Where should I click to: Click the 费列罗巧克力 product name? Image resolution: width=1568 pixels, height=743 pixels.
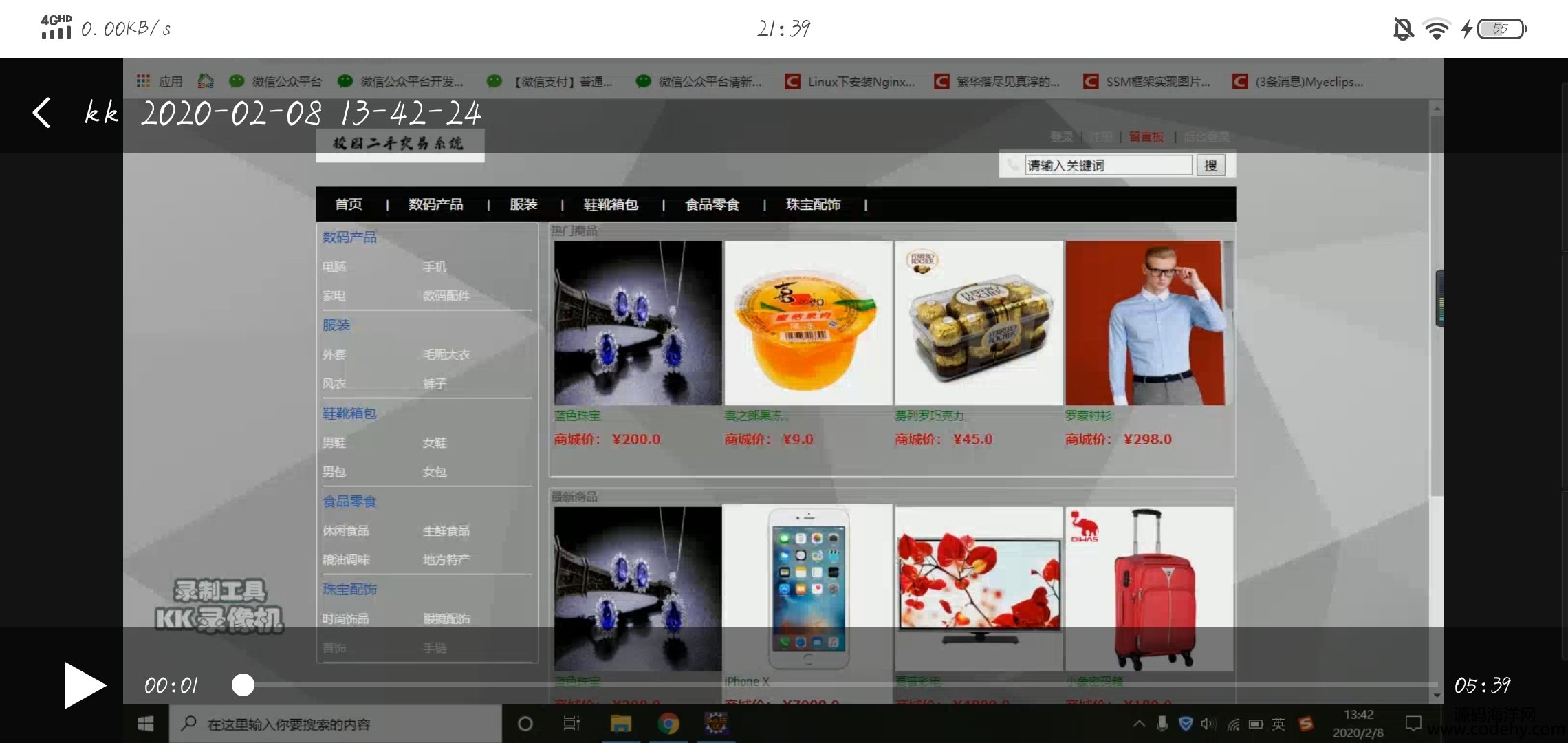pos(929,416)
